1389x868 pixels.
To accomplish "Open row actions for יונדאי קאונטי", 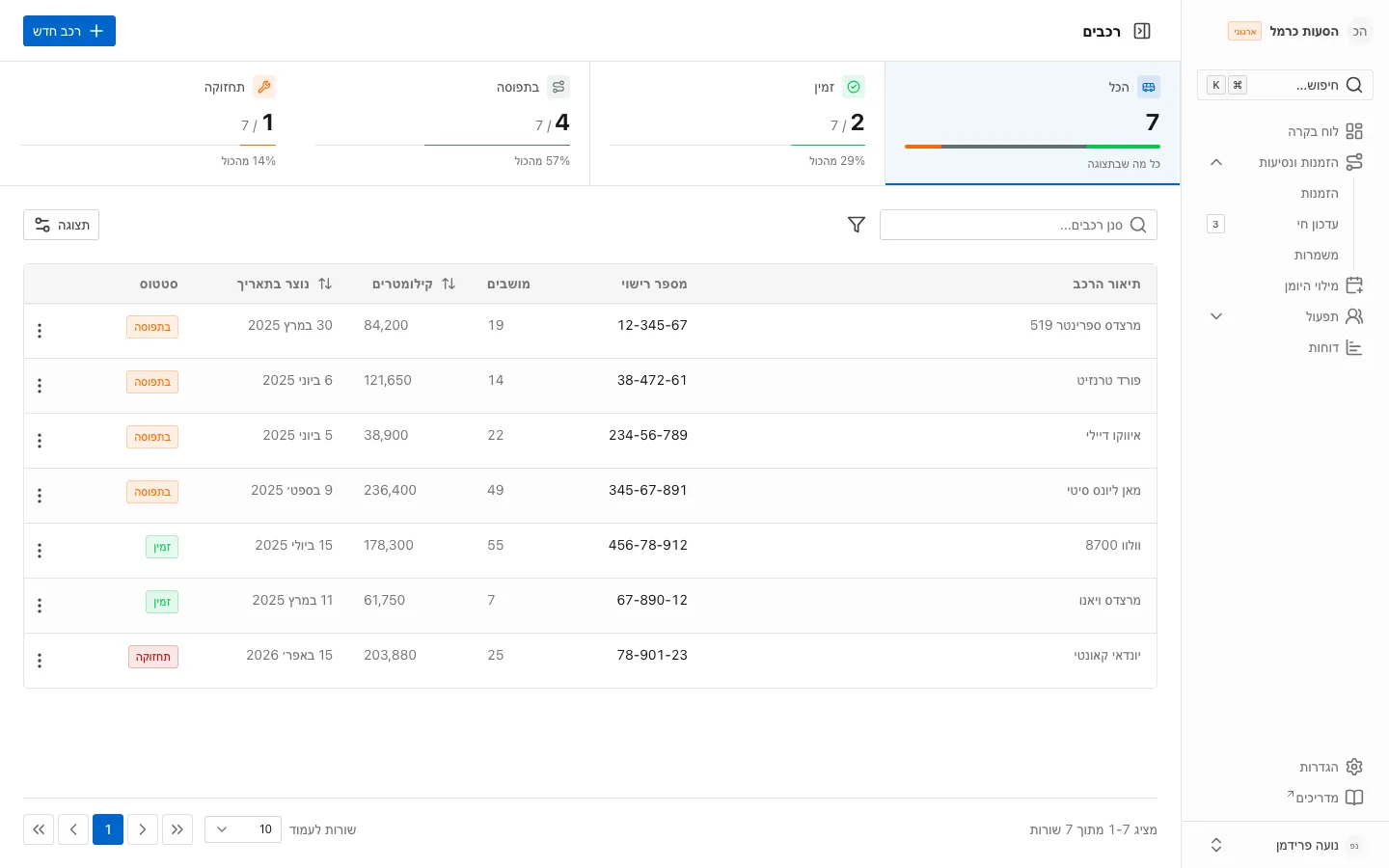I will point(40,661).
